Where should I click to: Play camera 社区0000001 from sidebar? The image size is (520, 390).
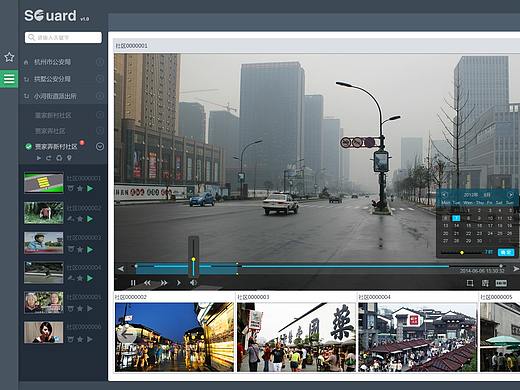click(90, 189)
